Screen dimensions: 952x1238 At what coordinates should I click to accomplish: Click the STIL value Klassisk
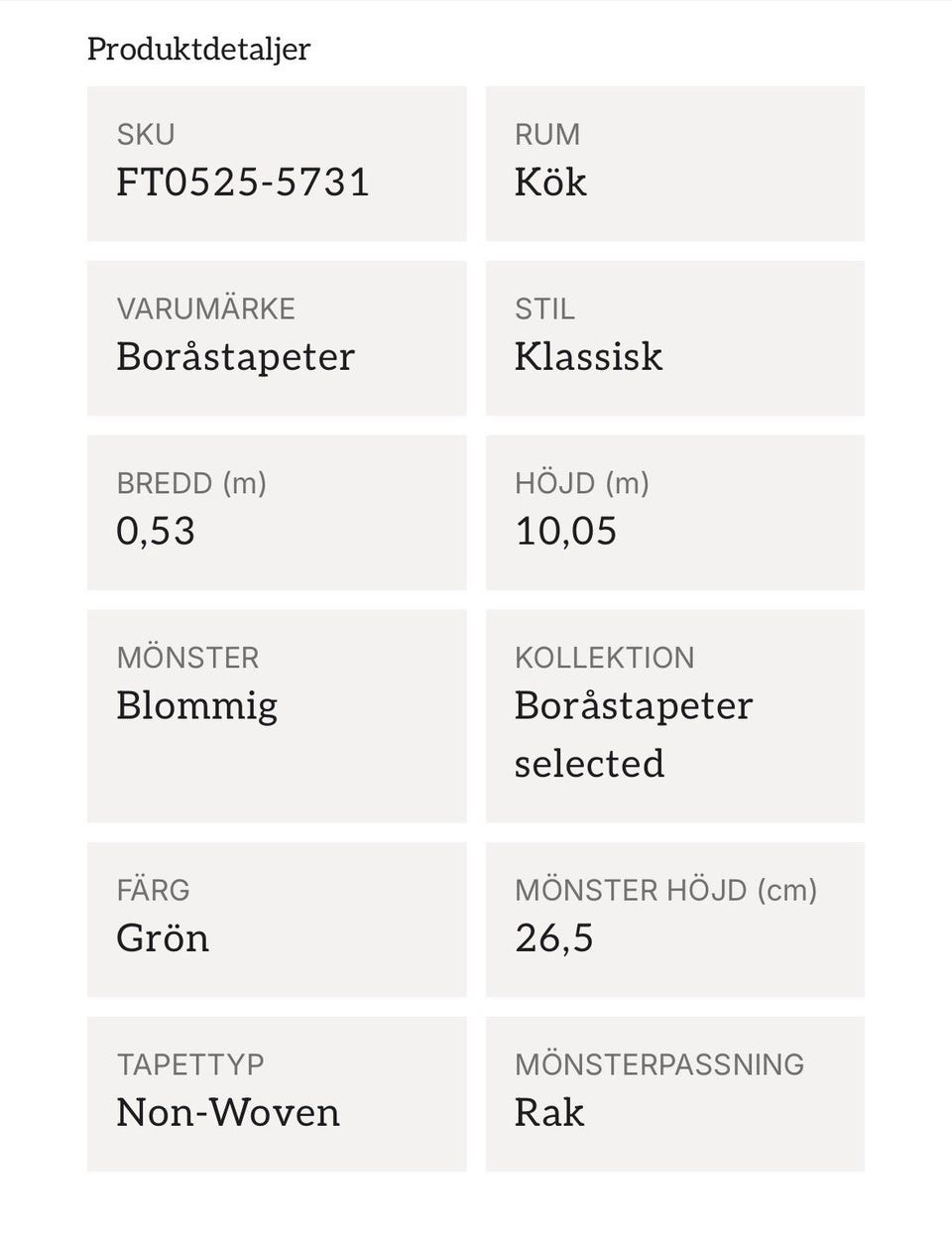click(x=588, y=357)
